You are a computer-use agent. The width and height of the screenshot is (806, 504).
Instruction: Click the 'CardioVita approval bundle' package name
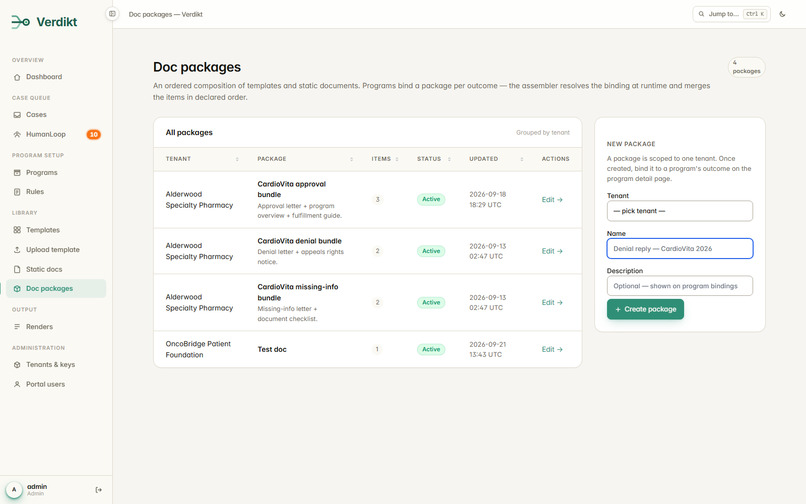tap(291, 189)
